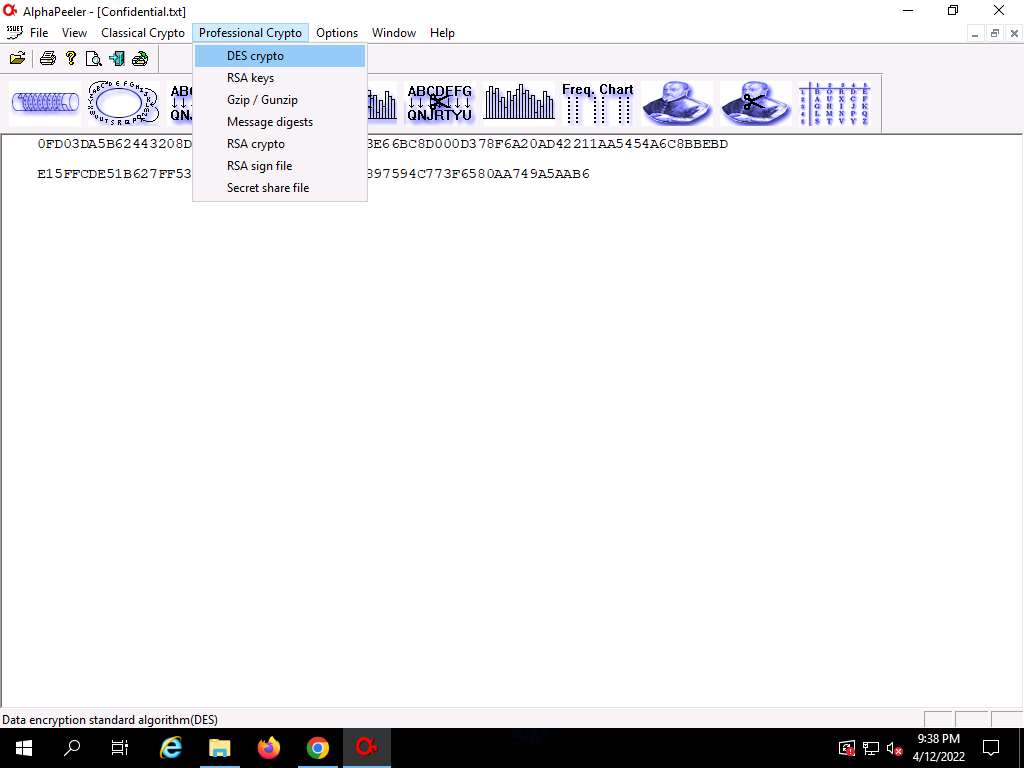Screen dimensions: 1024x768
Task: Click Secret share file menu item
Action: (268, 188)
